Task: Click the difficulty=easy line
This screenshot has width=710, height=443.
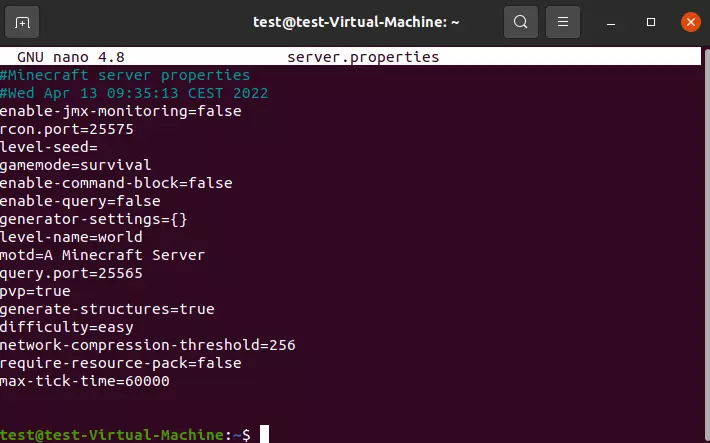Action: 67,327
